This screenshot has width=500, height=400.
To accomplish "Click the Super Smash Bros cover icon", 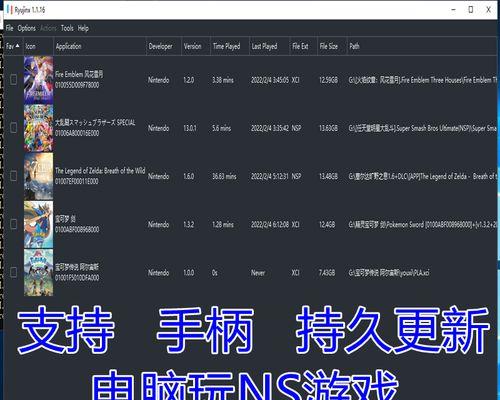I will click(x=38, y=128).
